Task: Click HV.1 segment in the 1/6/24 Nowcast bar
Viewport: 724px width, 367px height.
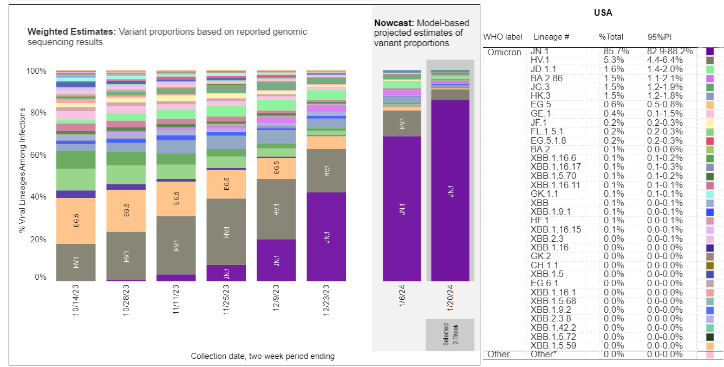Action: pyautogui.click(x=402, y=124)
